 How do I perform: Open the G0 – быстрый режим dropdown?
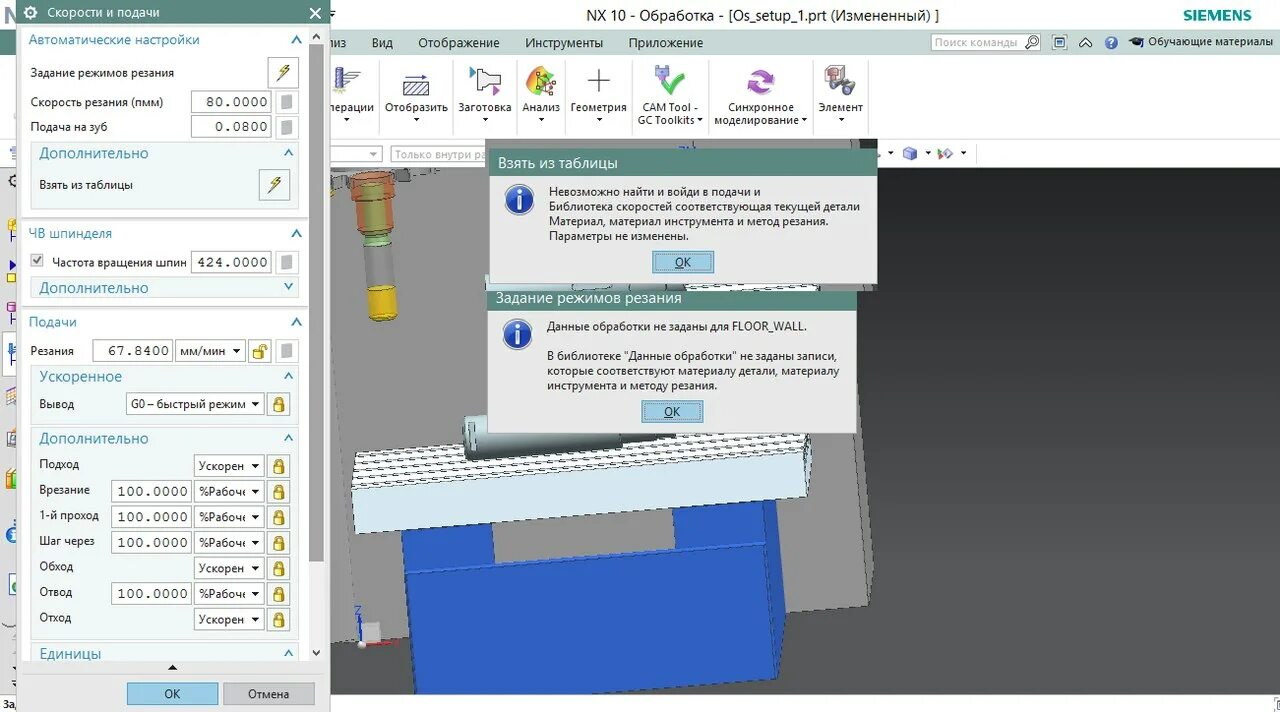(x=195, y=405)
